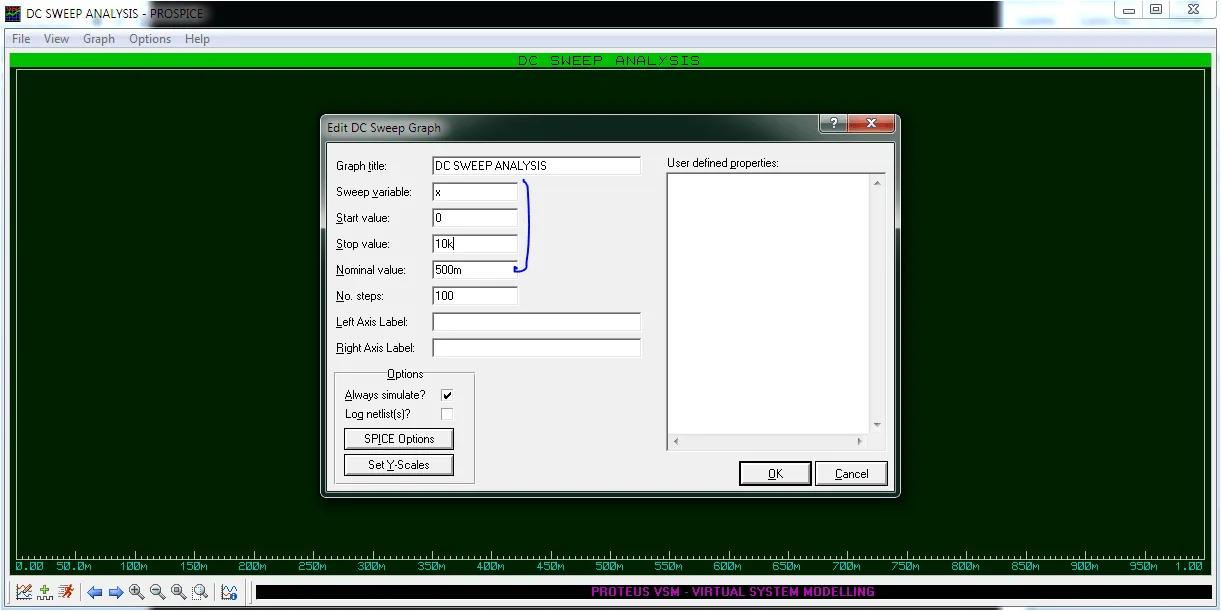Click the Start value field
Image resolution: width=1221 pixels, height=611 pixels.
click(x=475, y=218)
